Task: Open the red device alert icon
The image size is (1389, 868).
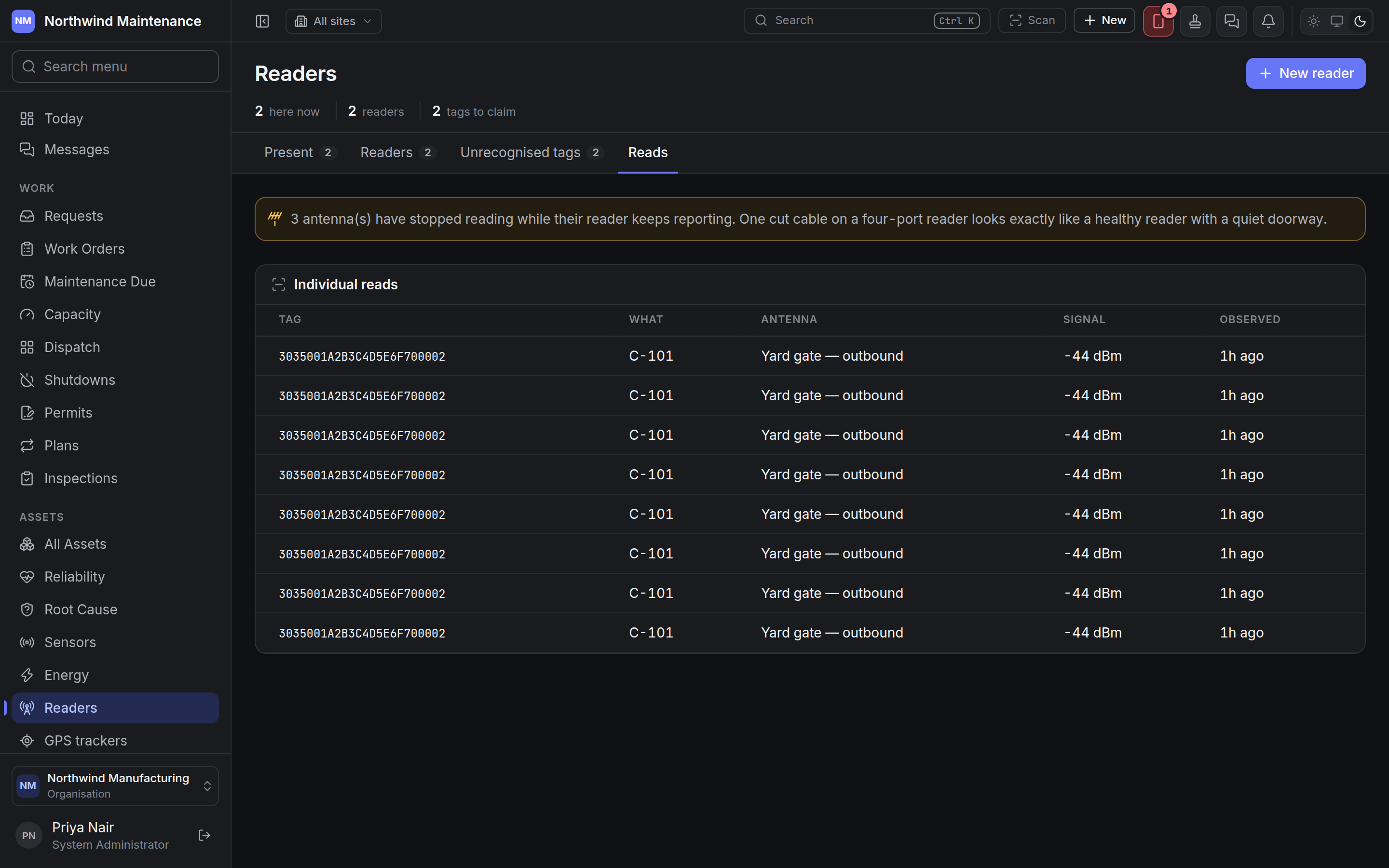Action: tap(1157, 21)
